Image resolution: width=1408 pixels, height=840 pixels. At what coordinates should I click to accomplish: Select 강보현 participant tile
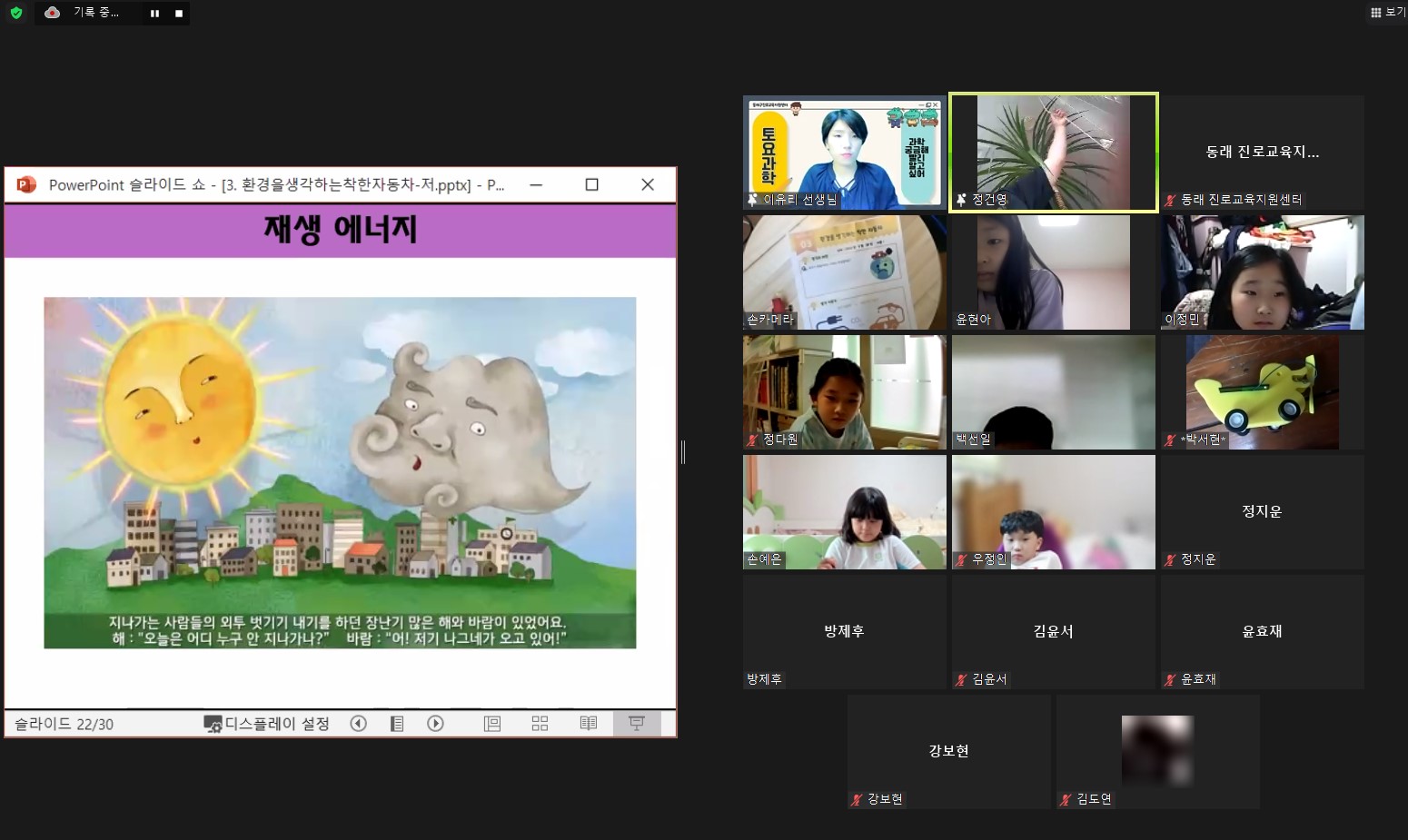point(949,752)
